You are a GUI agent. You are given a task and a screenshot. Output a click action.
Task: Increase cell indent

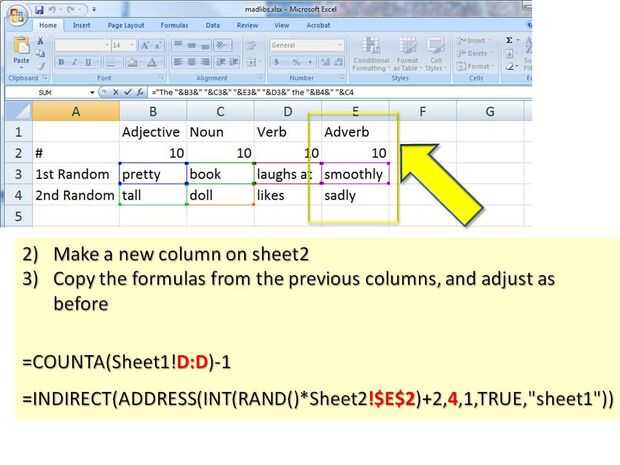click(234, 62)
